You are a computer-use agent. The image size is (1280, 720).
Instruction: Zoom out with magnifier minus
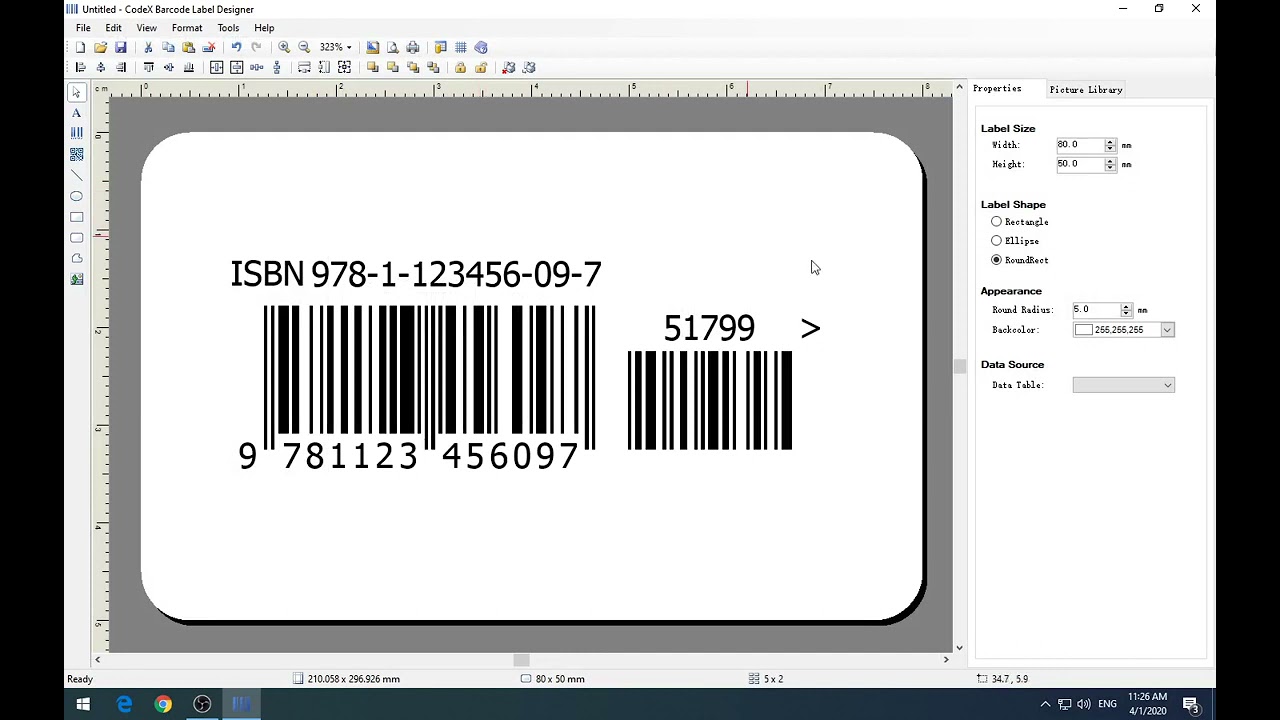click(x=304, y=47)
